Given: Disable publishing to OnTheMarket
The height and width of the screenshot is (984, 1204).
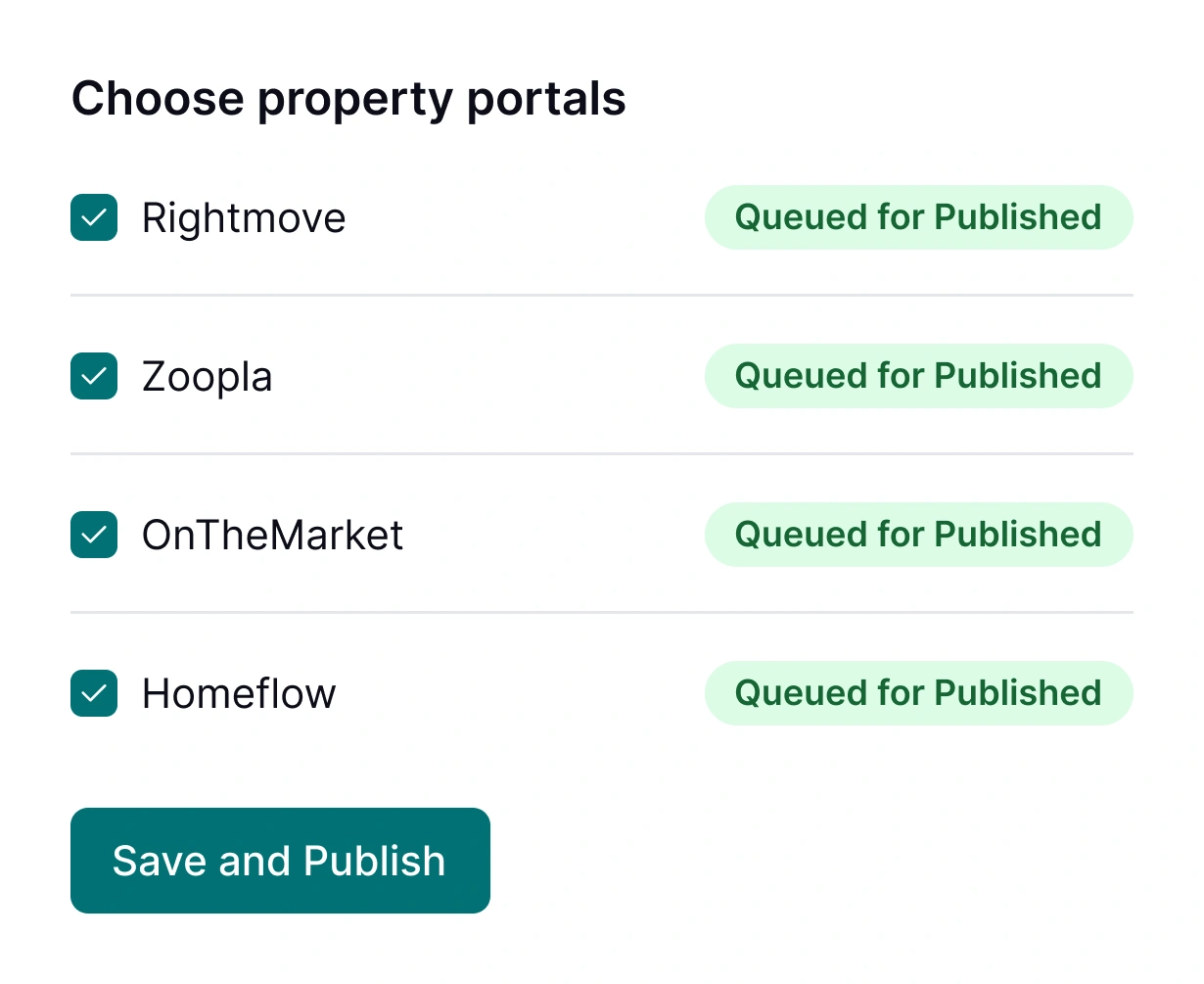Looking at the screenshot, I should 93,535.
